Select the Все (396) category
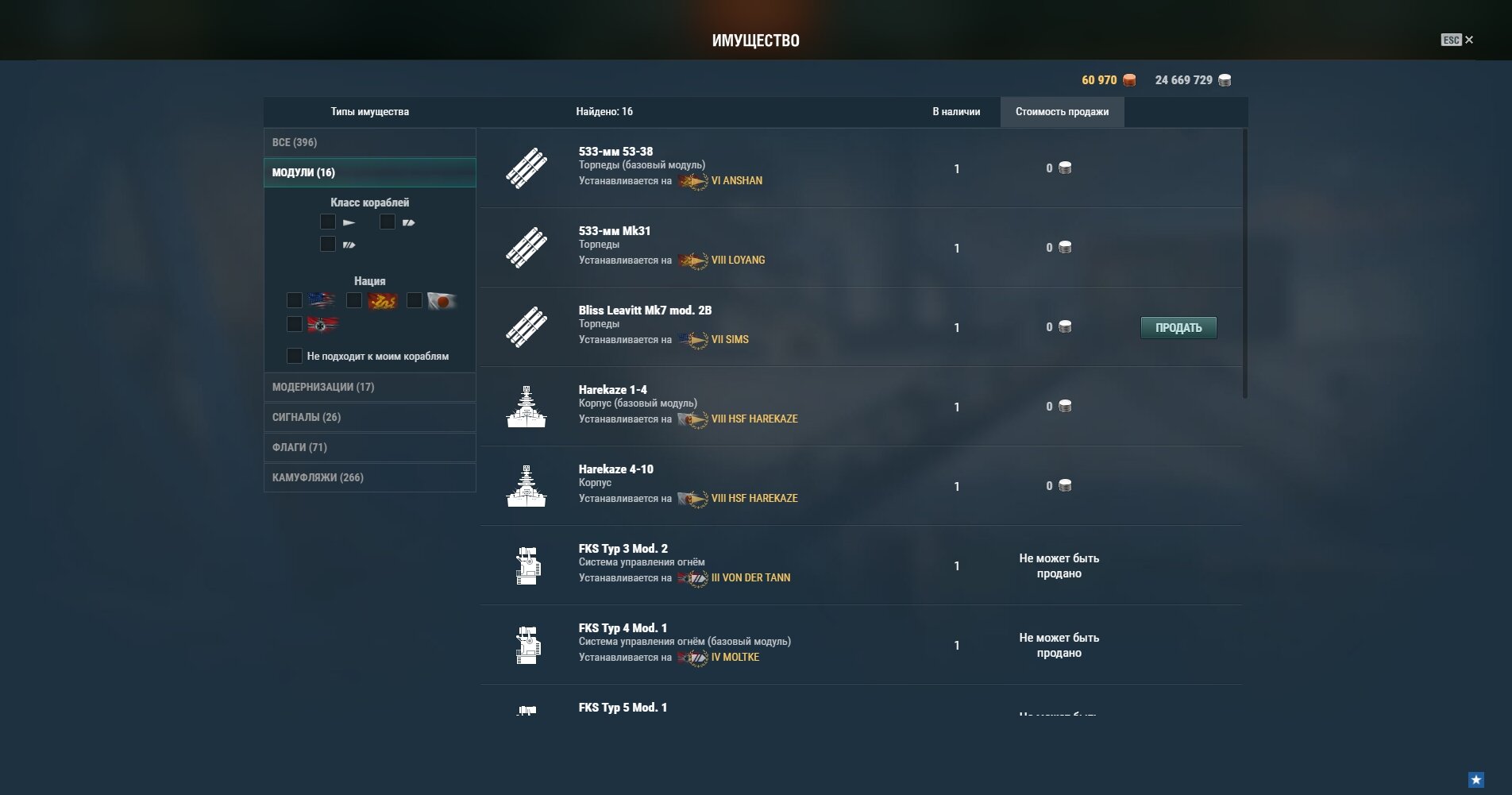 click(x=370, y=142)
